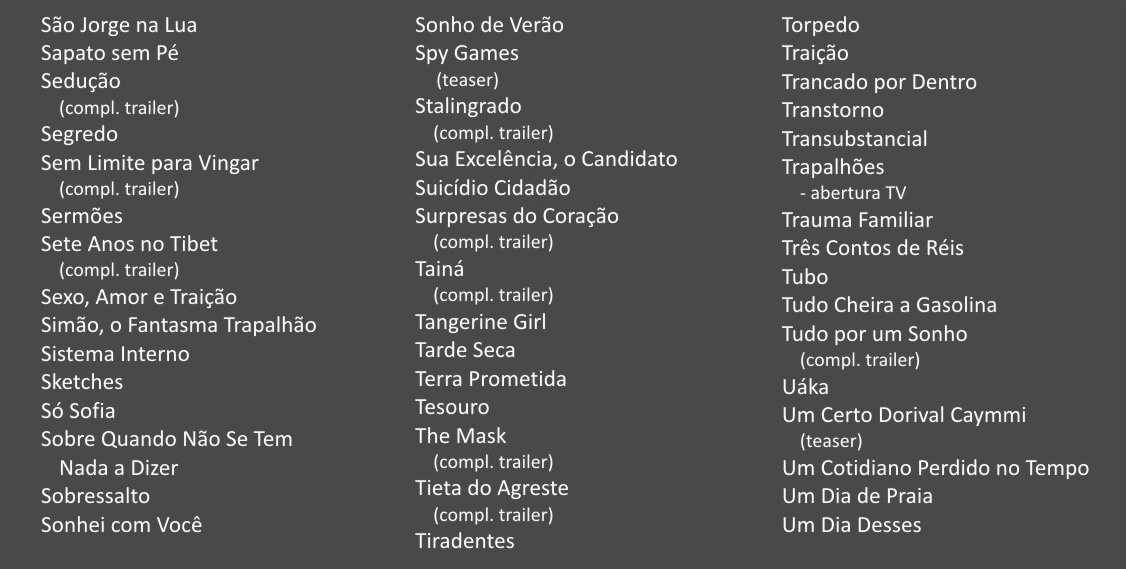Select Tudo Cheira a Gasolina

(x=889, y=305)
